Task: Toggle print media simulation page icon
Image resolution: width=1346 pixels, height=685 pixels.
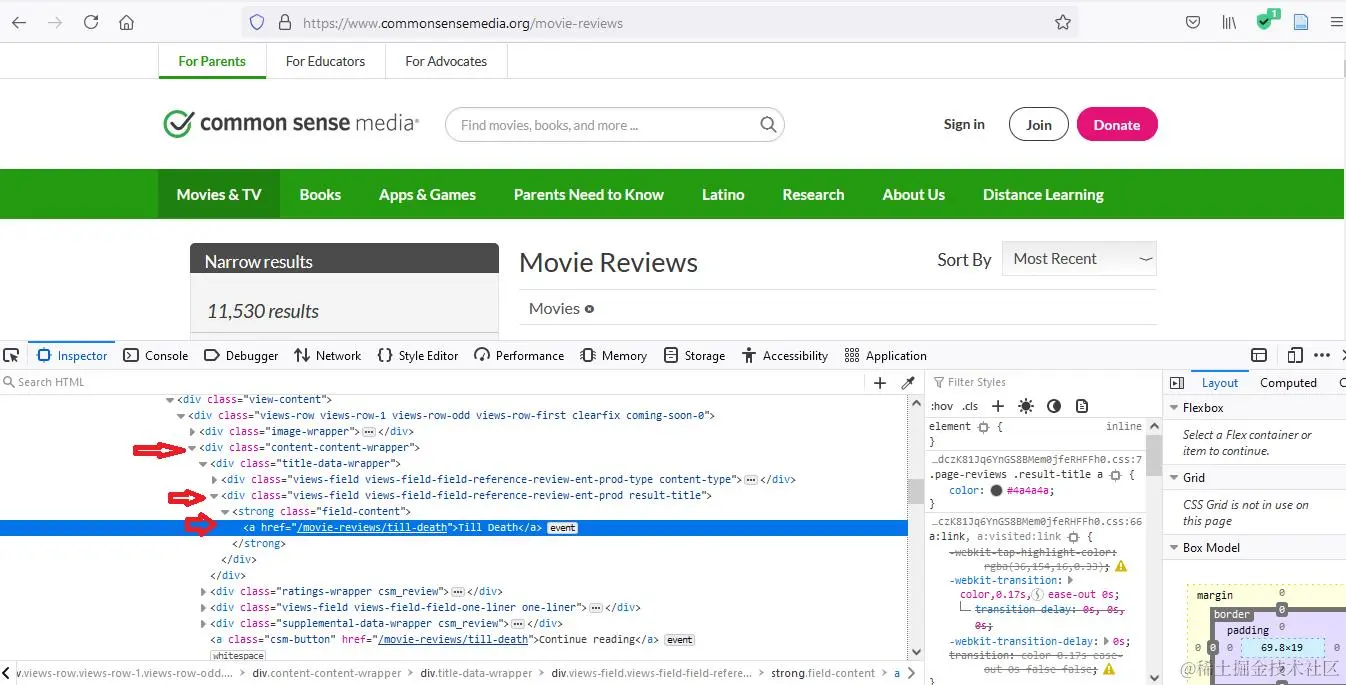Action: pyautogui.click(x=1082, y=406)
